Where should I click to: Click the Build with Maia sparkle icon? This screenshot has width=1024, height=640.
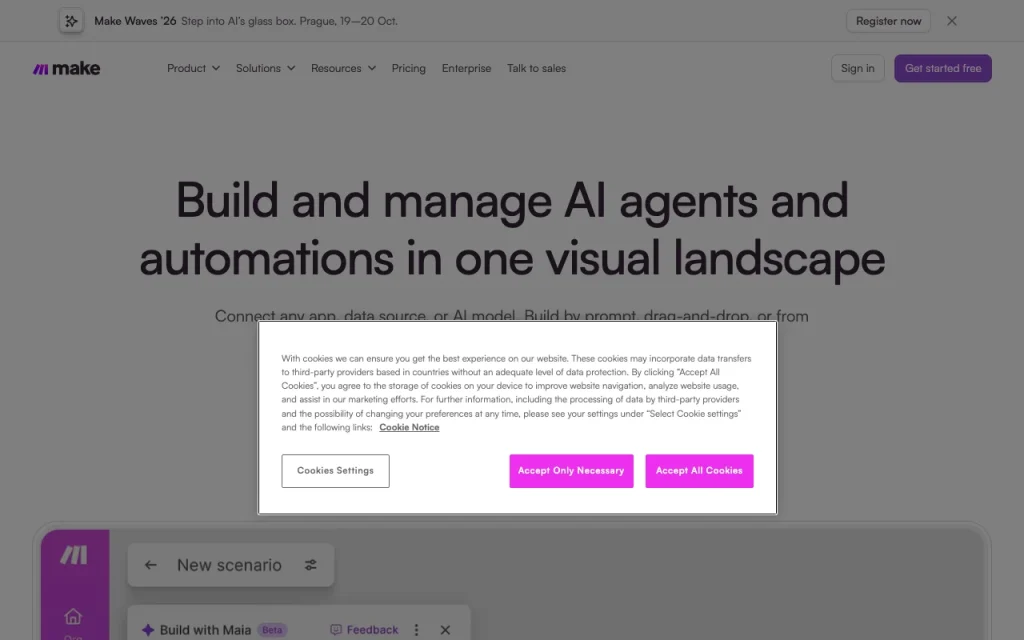click(x=148, y=630)
